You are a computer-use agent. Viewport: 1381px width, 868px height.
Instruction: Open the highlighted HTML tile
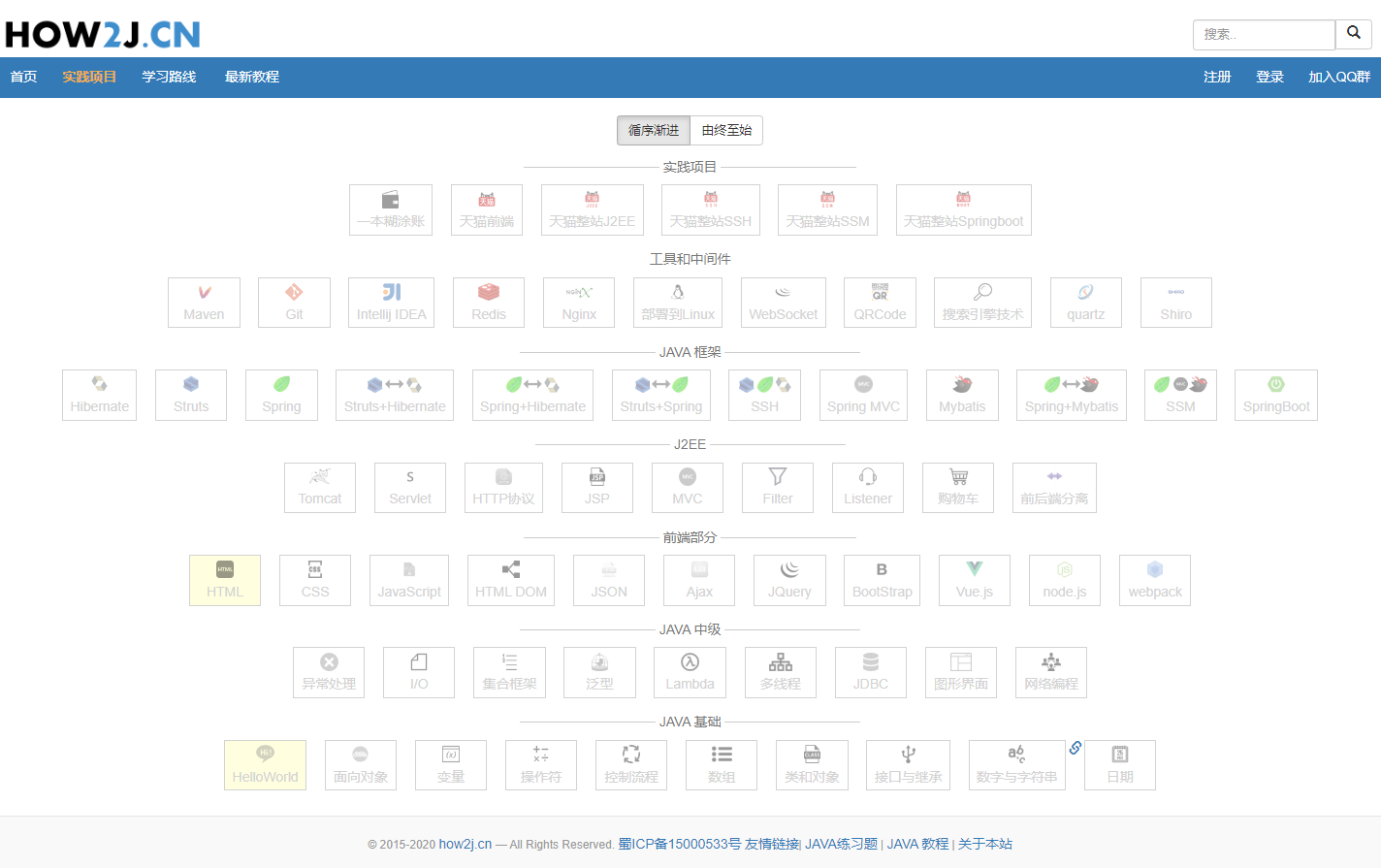(225, 580)
